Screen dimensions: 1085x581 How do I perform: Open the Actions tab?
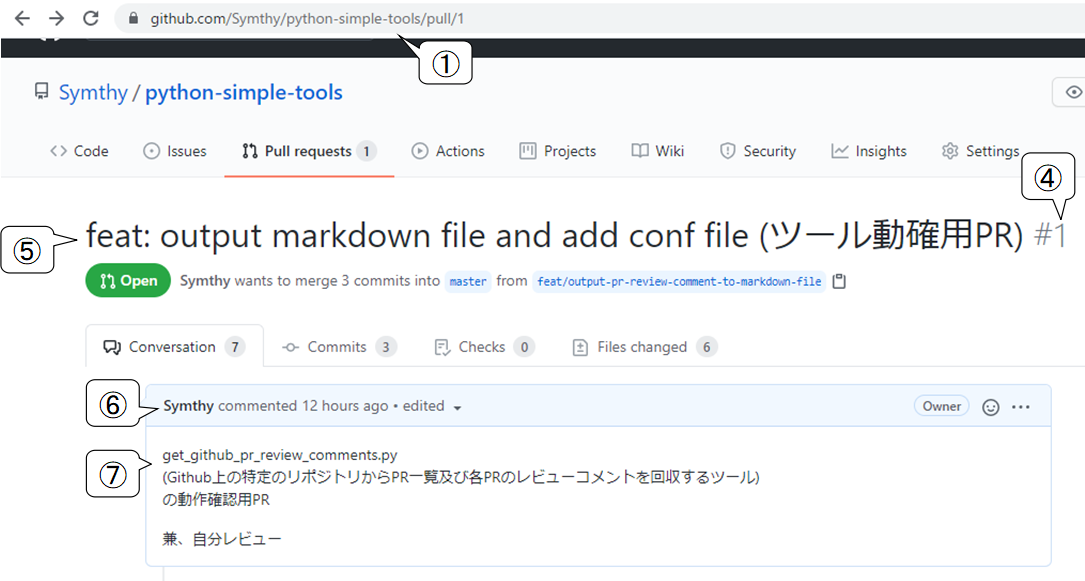(x=448, y=151)
